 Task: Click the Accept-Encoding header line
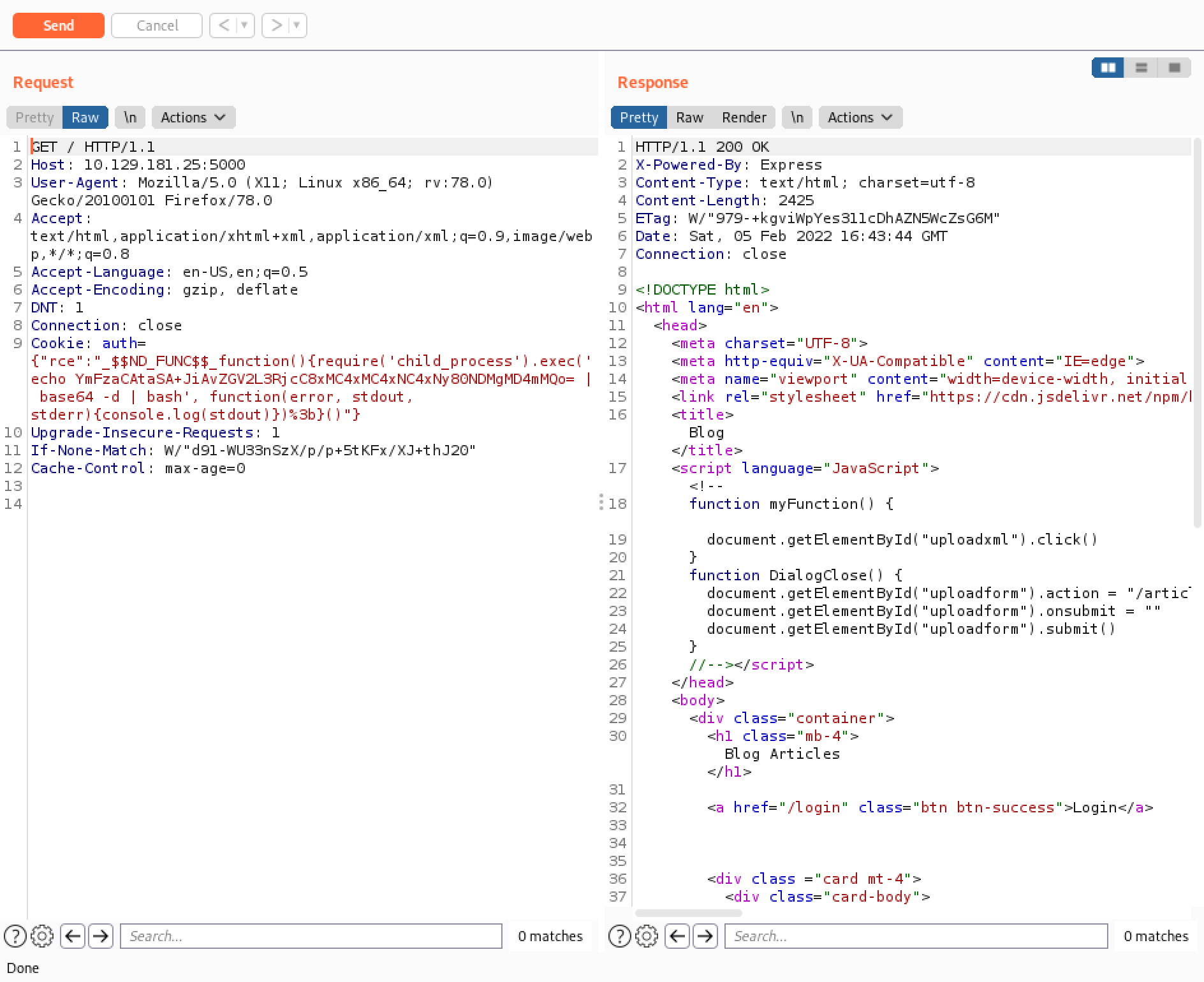coord(164,289)
